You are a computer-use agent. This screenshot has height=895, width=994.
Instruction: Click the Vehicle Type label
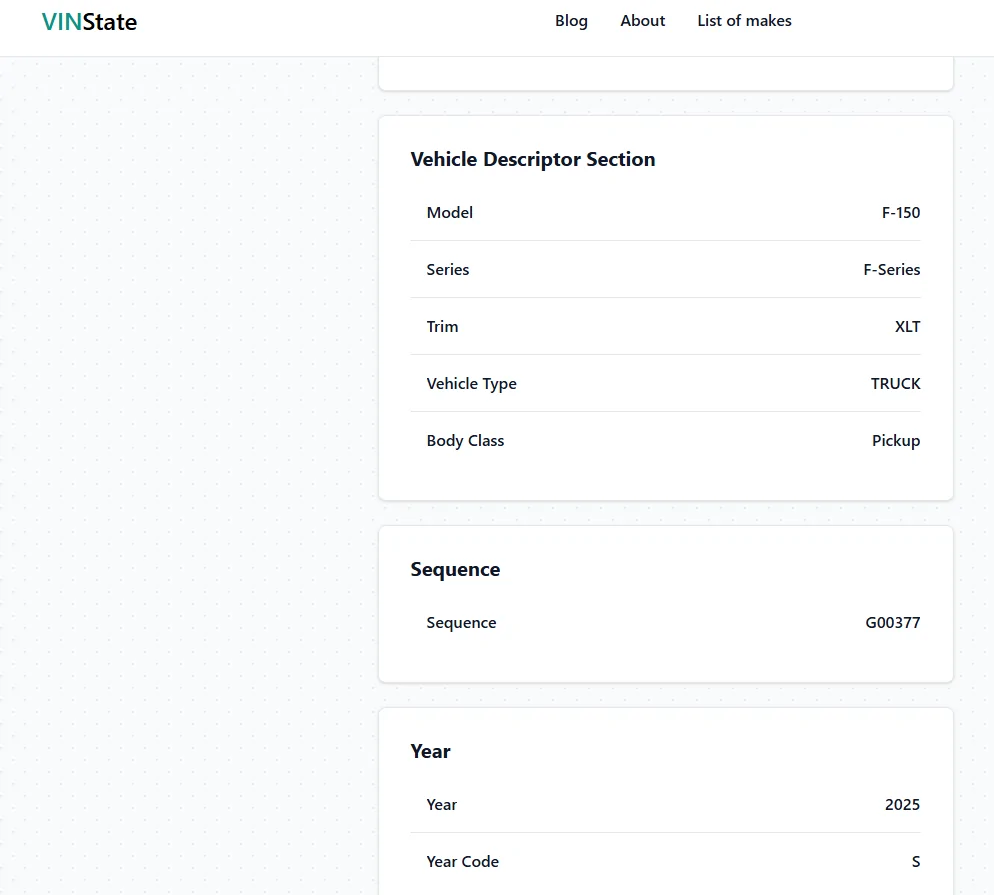[471, 384]
